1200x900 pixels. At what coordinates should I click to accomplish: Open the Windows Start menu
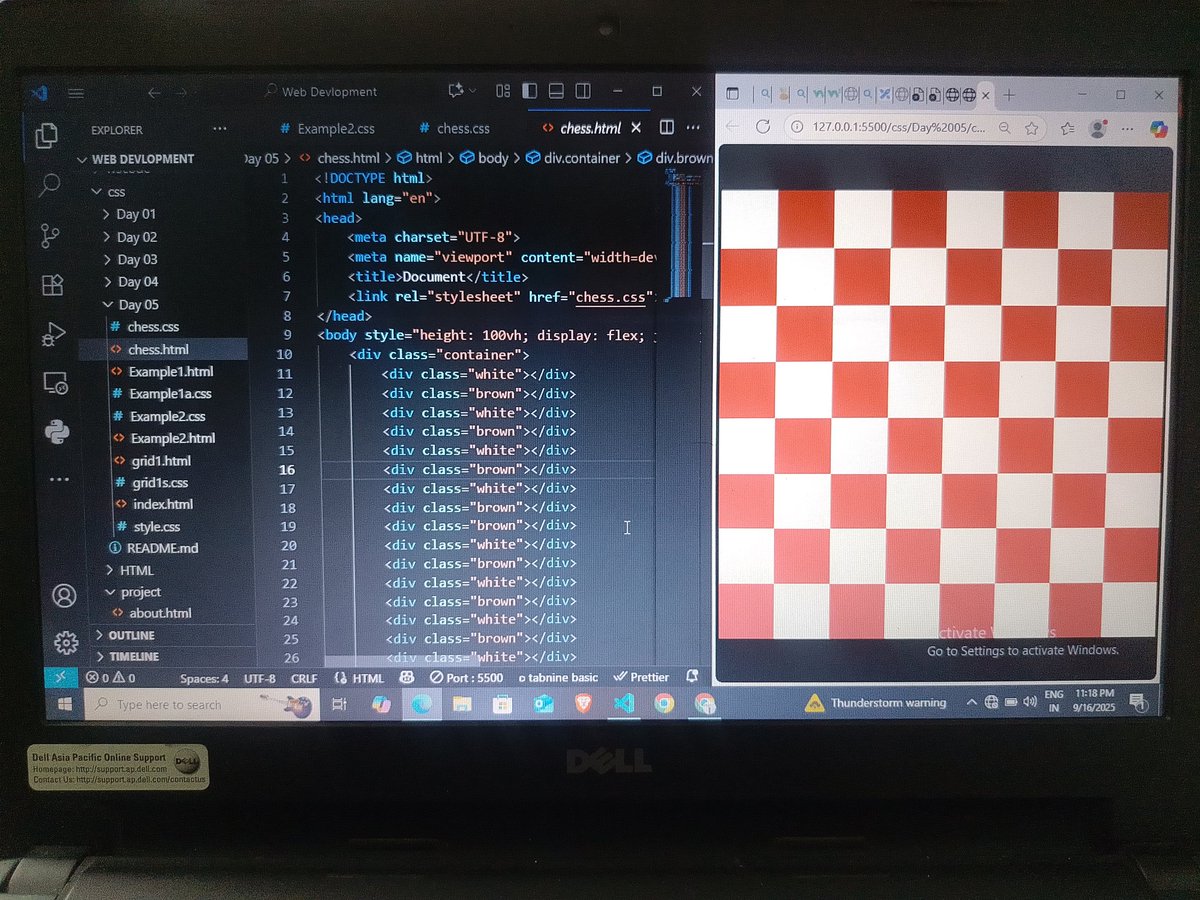(64, 704)
